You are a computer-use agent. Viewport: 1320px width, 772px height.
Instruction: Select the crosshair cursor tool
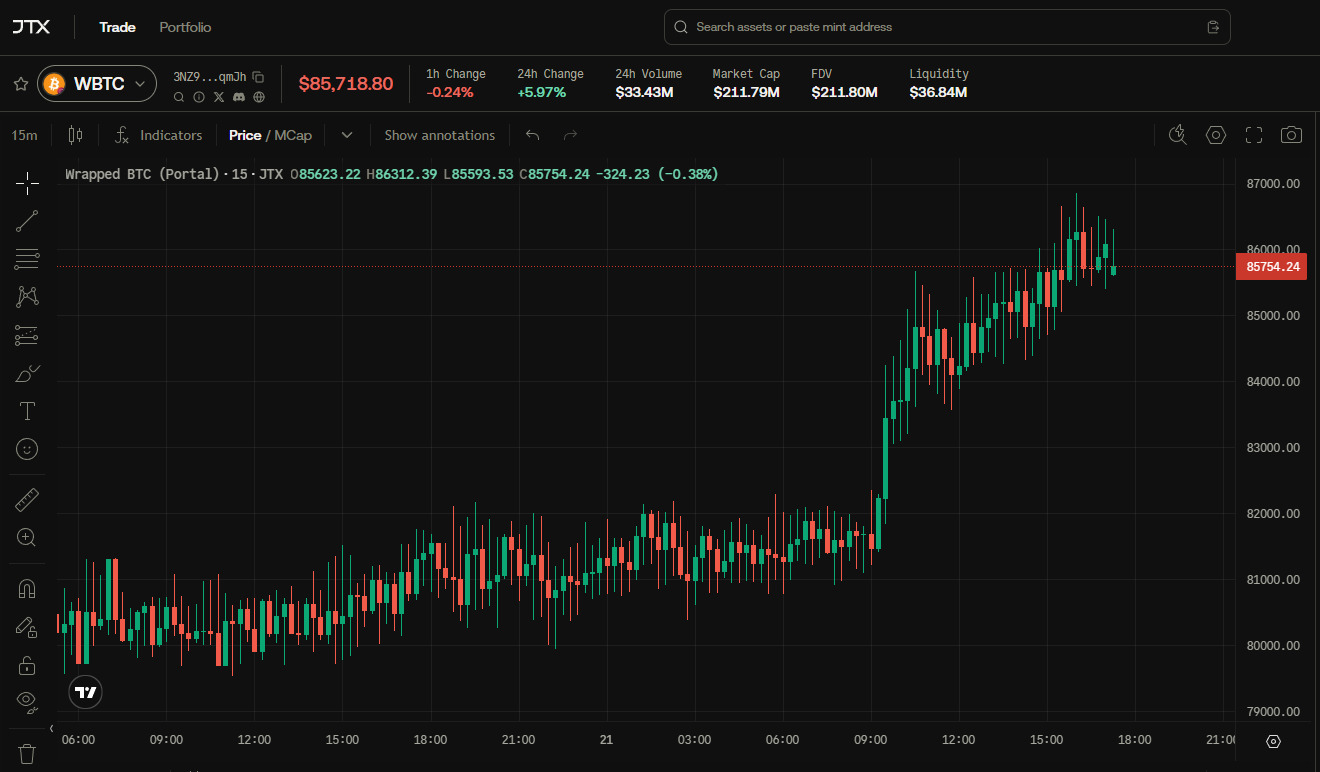click(x=27, y=183)
